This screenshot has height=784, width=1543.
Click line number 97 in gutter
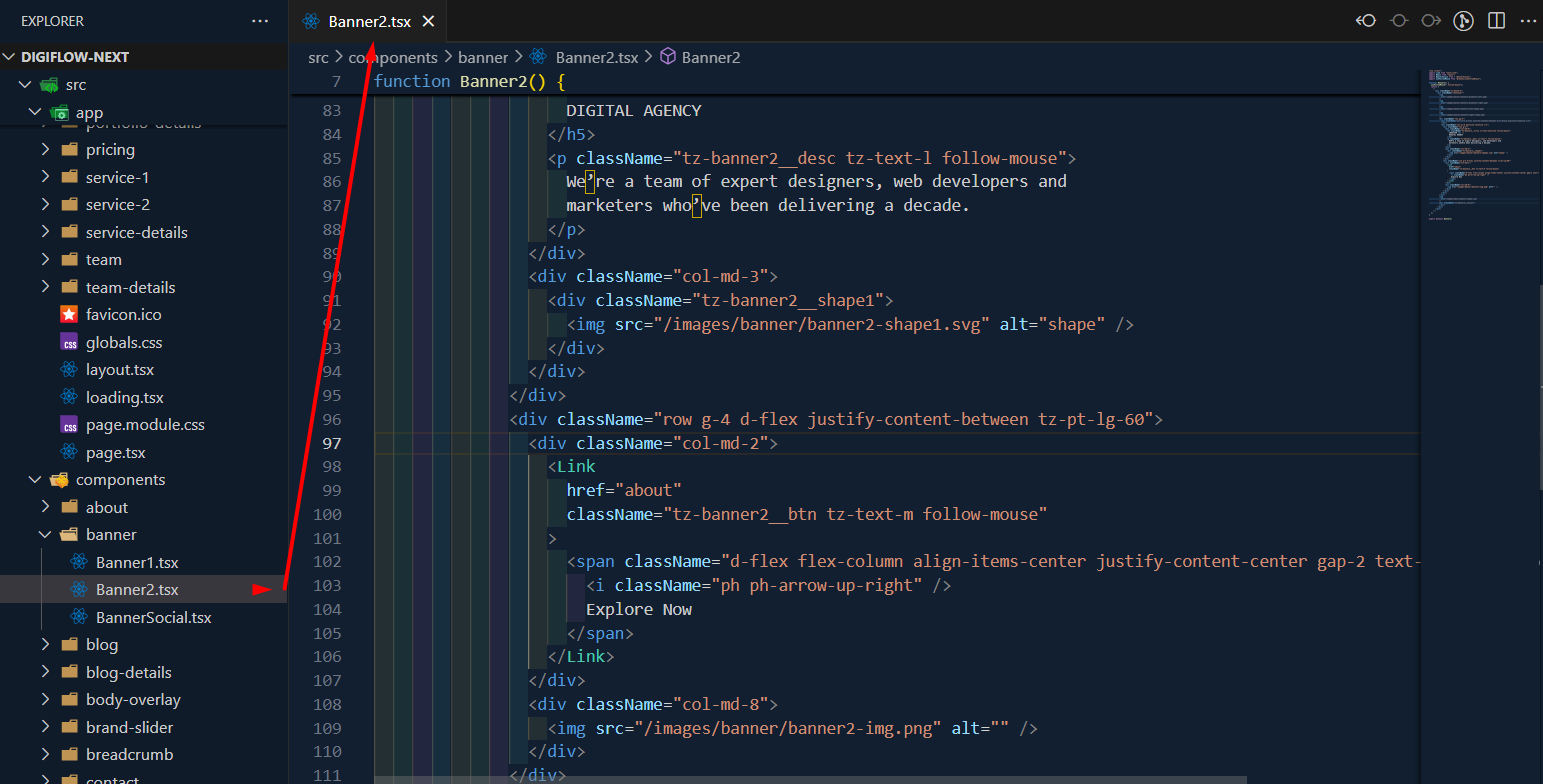(331, 443)
